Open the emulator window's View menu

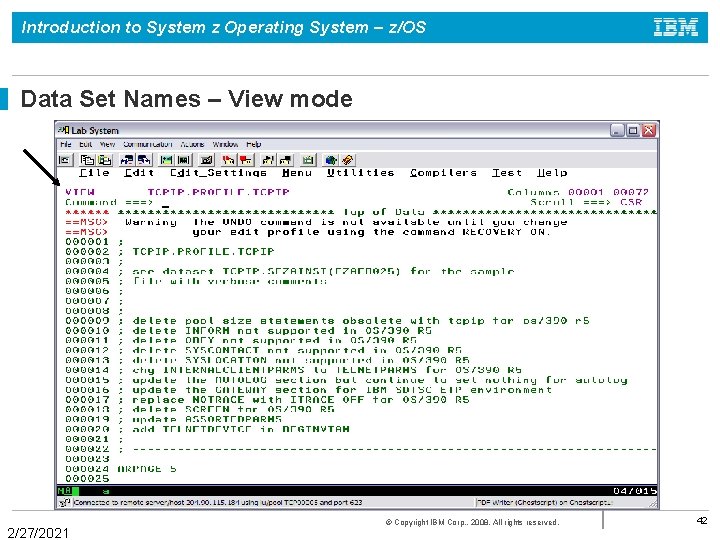107,144
